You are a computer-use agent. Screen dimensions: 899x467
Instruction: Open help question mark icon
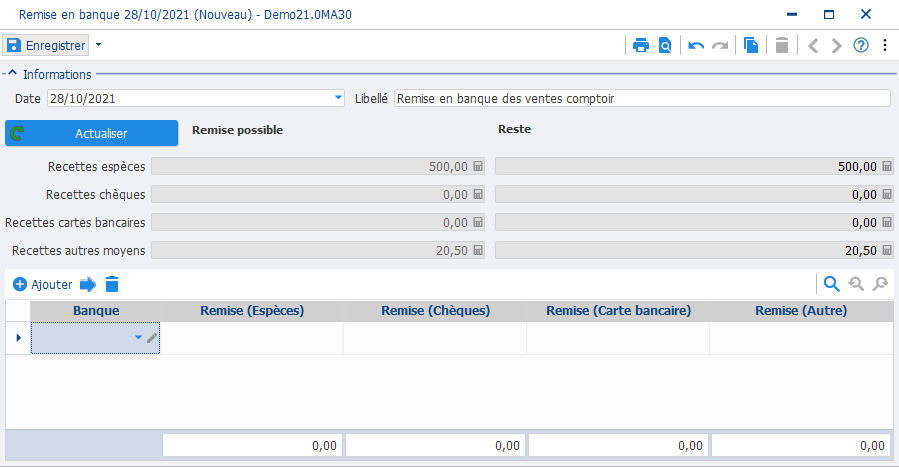click(861, 45)
